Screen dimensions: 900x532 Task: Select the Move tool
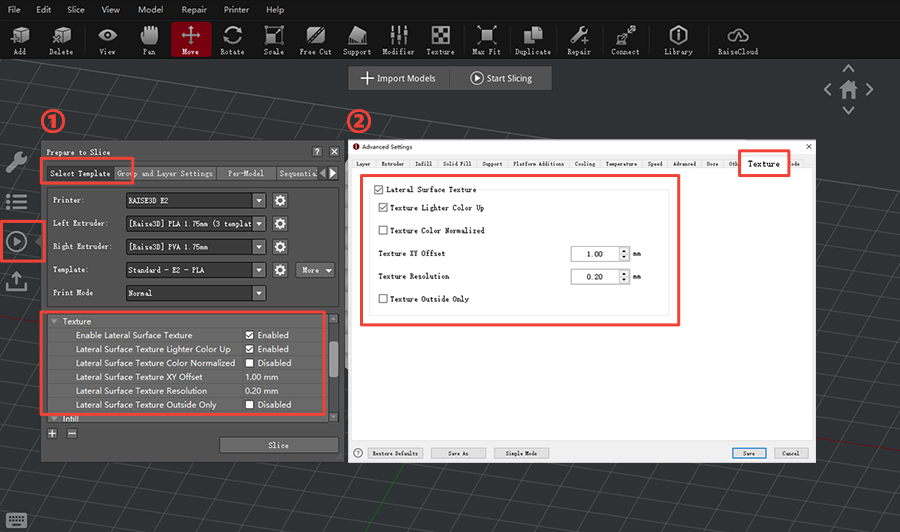point(191,40)
